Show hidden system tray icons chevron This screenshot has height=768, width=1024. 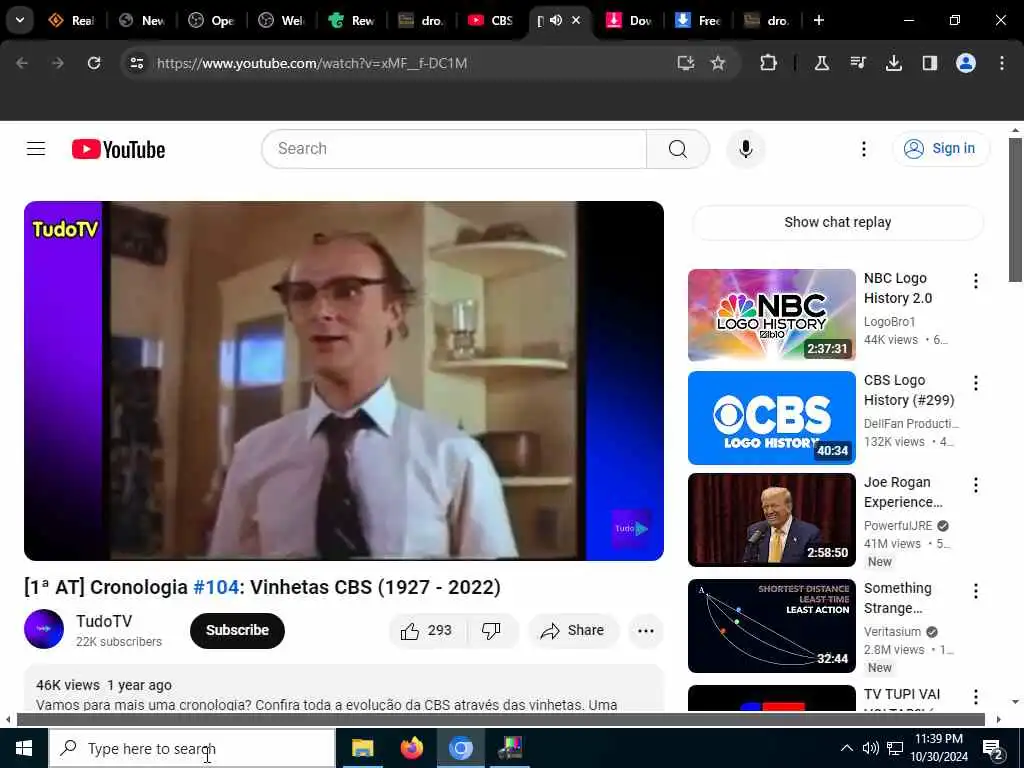[x=846, y=748]
